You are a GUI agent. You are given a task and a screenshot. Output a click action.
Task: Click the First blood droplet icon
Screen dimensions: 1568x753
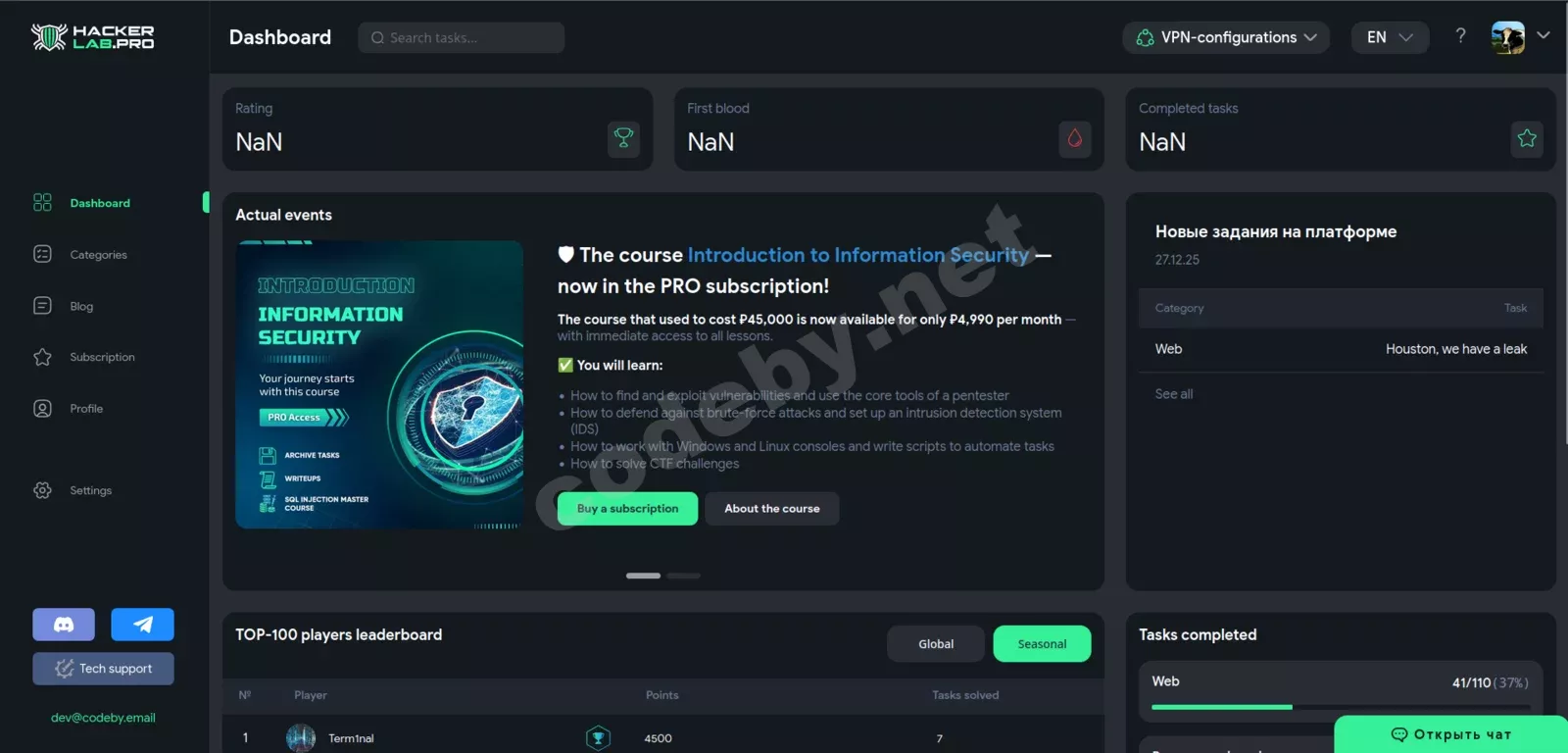(x=1075, y=139)
